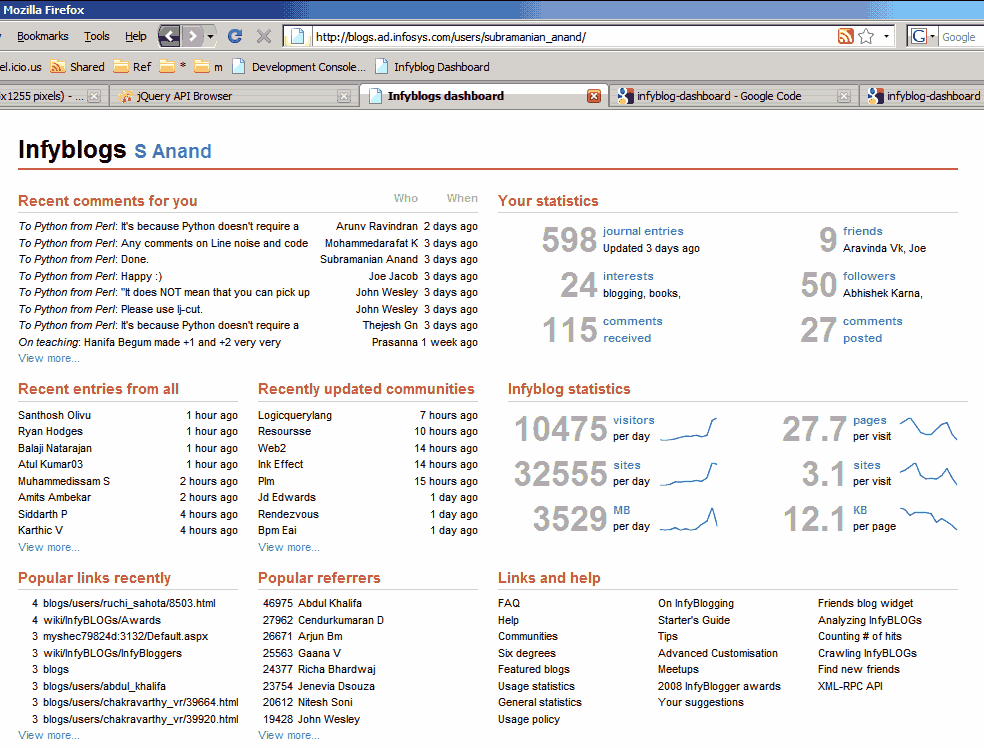Subscribe using the orange RSS feed icon
The width and height of the screenshot is (984, 748).
(x=845, y=35)
